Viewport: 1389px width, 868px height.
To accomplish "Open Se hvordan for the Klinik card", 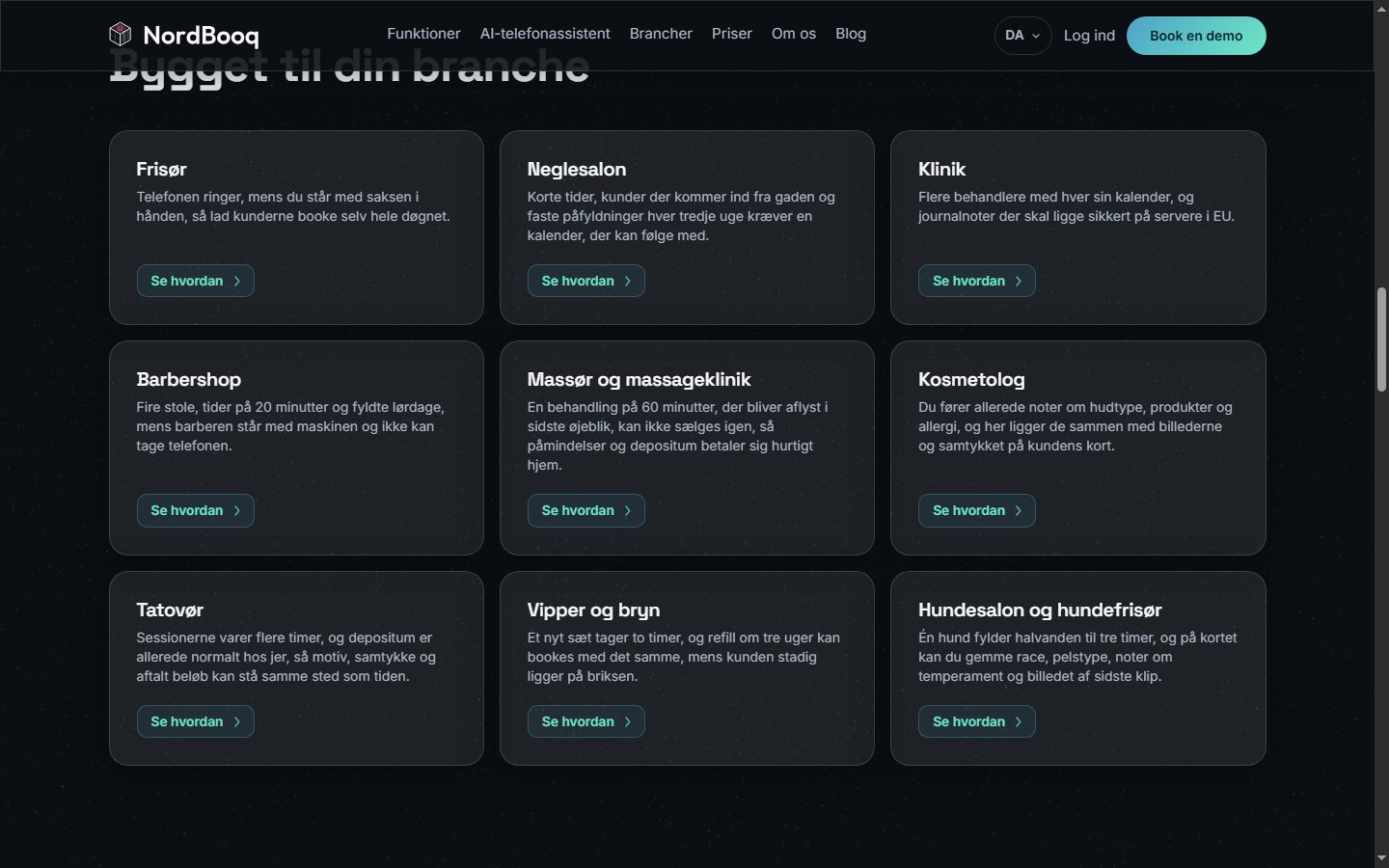I will [x=977, y=281].
